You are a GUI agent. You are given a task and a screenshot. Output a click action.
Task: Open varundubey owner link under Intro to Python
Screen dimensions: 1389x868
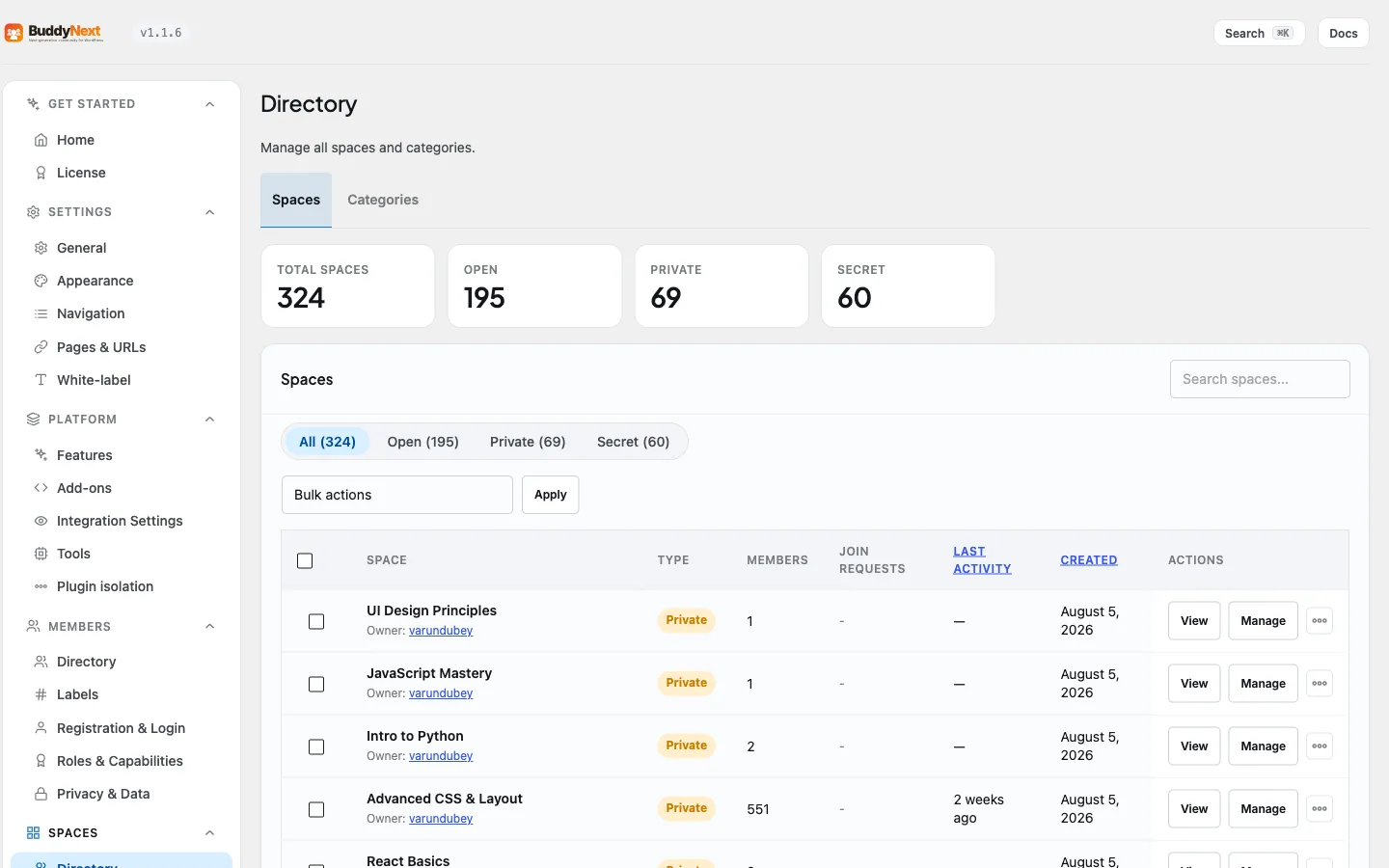coord(441,756)
